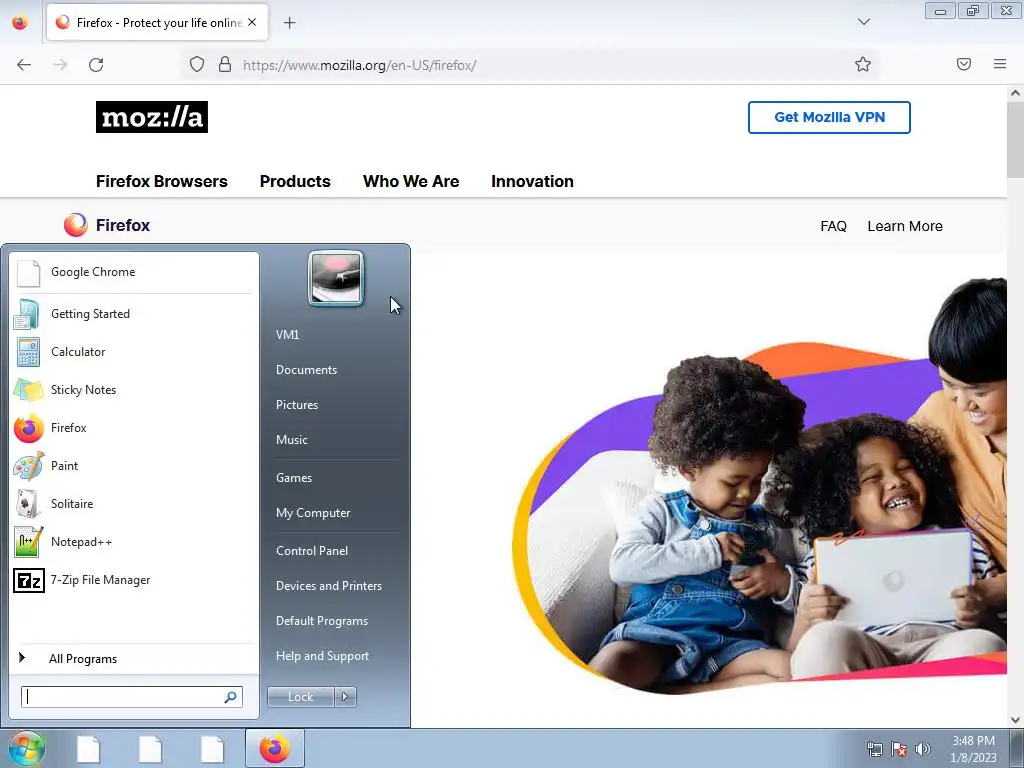Open a new browser tab
1024x768 pixels.
pyautogui.click(x=289, y=23)
